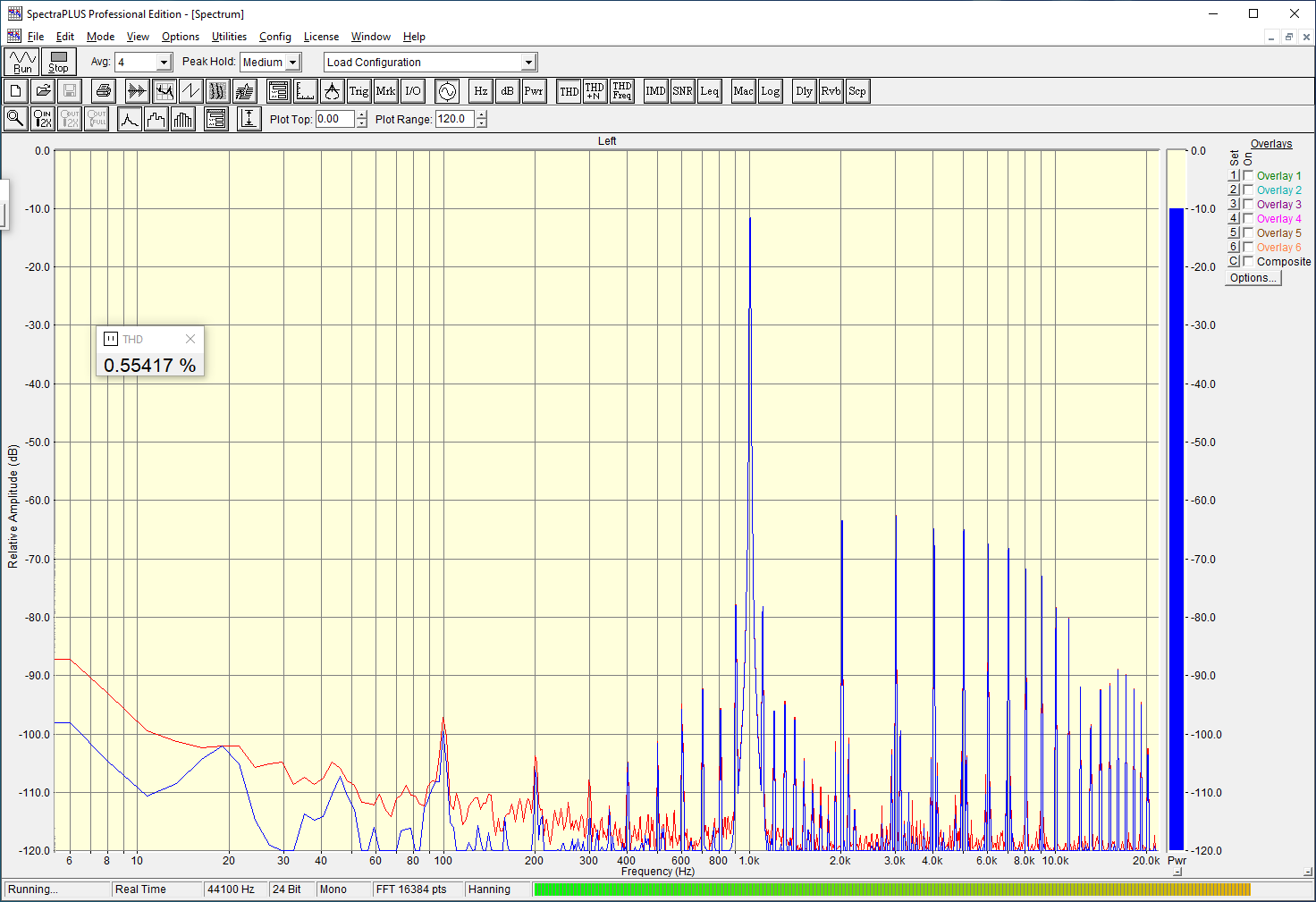Click the magnifier zoom icon
Screen dimensions: 1316x902
pos(15,119)
